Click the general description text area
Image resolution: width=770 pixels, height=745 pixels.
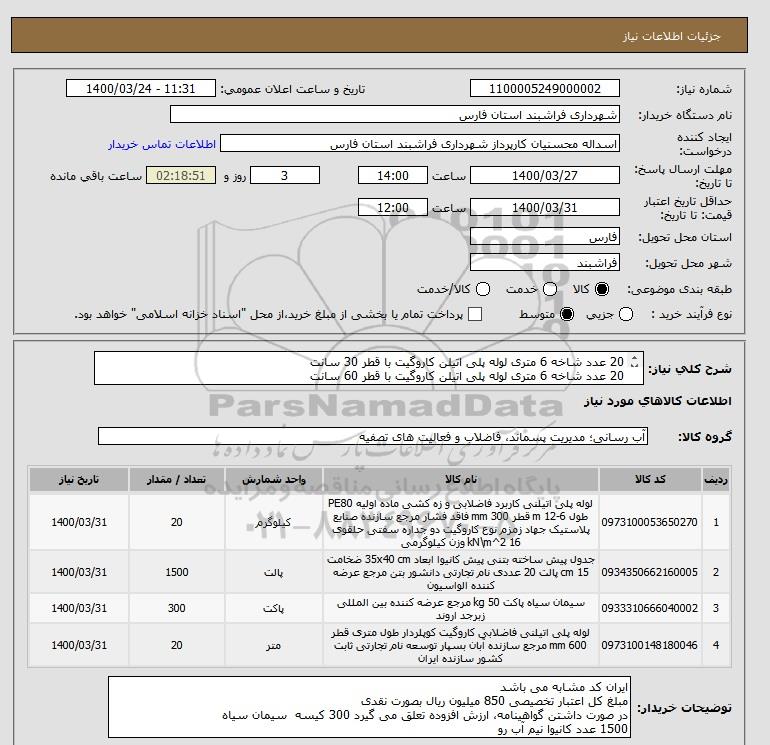click(369, 368)
